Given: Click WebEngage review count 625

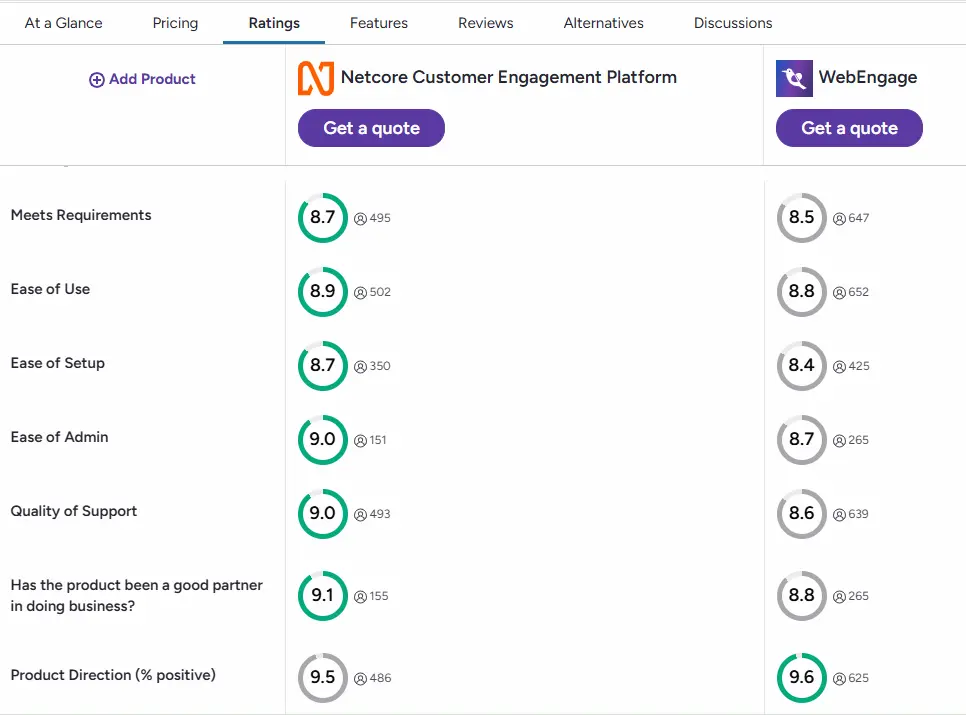Looking at the screenshot, I should [859, 678].
